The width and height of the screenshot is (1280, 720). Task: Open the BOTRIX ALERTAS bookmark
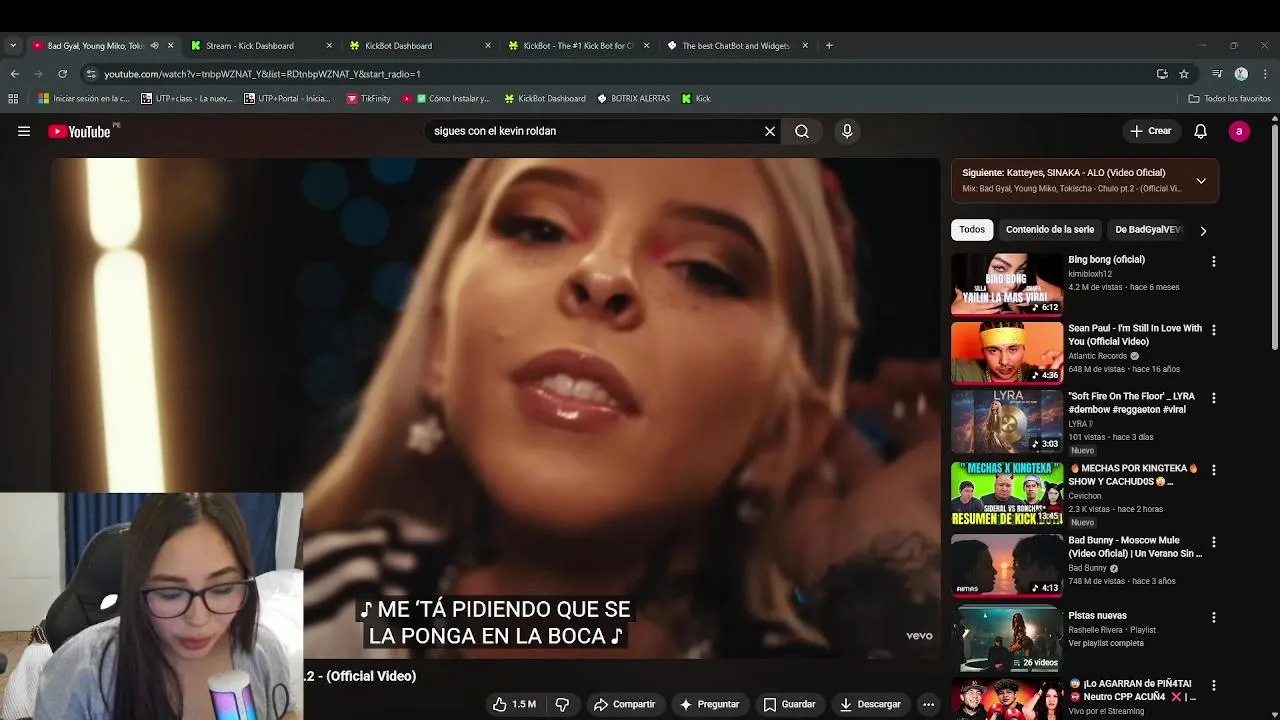[633, 98]
